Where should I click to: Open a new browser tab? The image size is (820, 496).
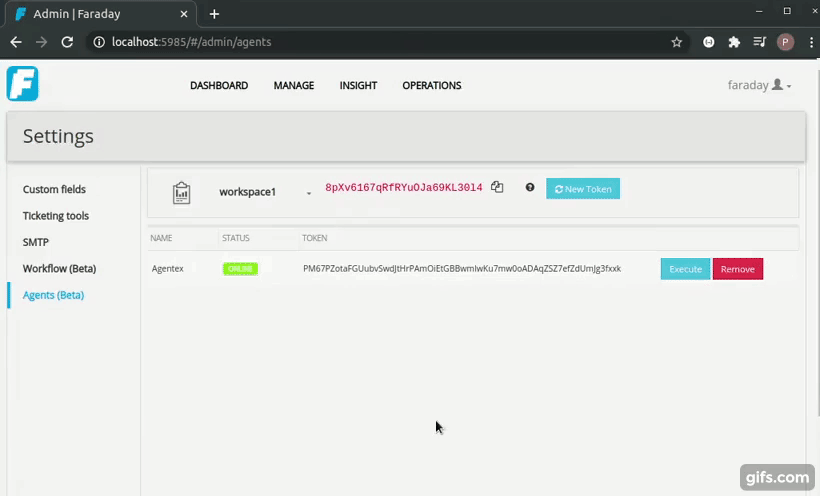pyautogui.click(x=214, y=14)
